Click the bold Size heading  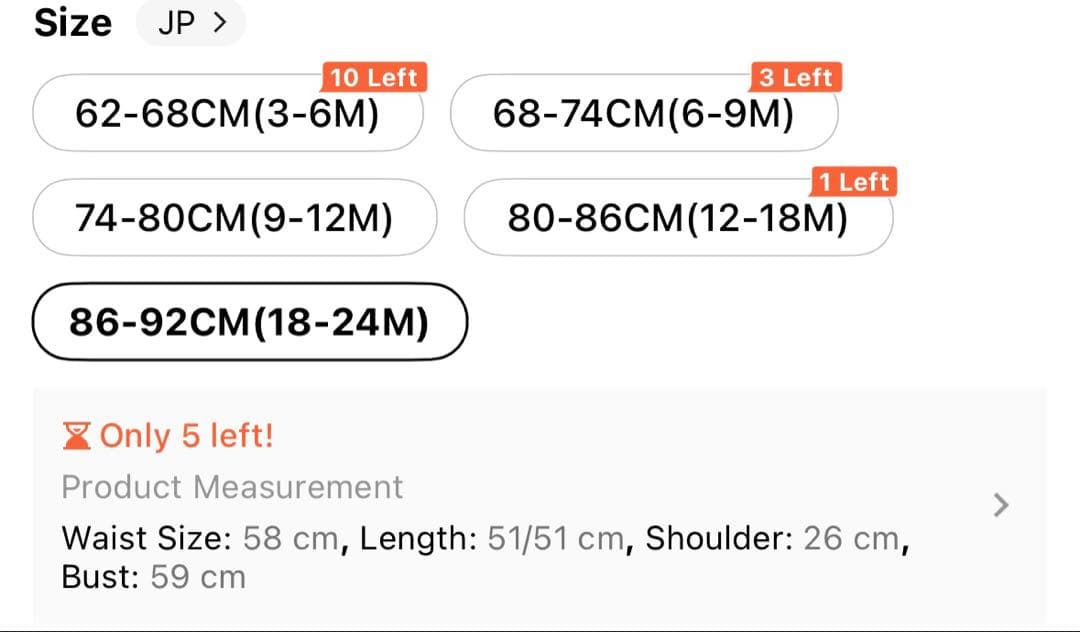[73, 23]
